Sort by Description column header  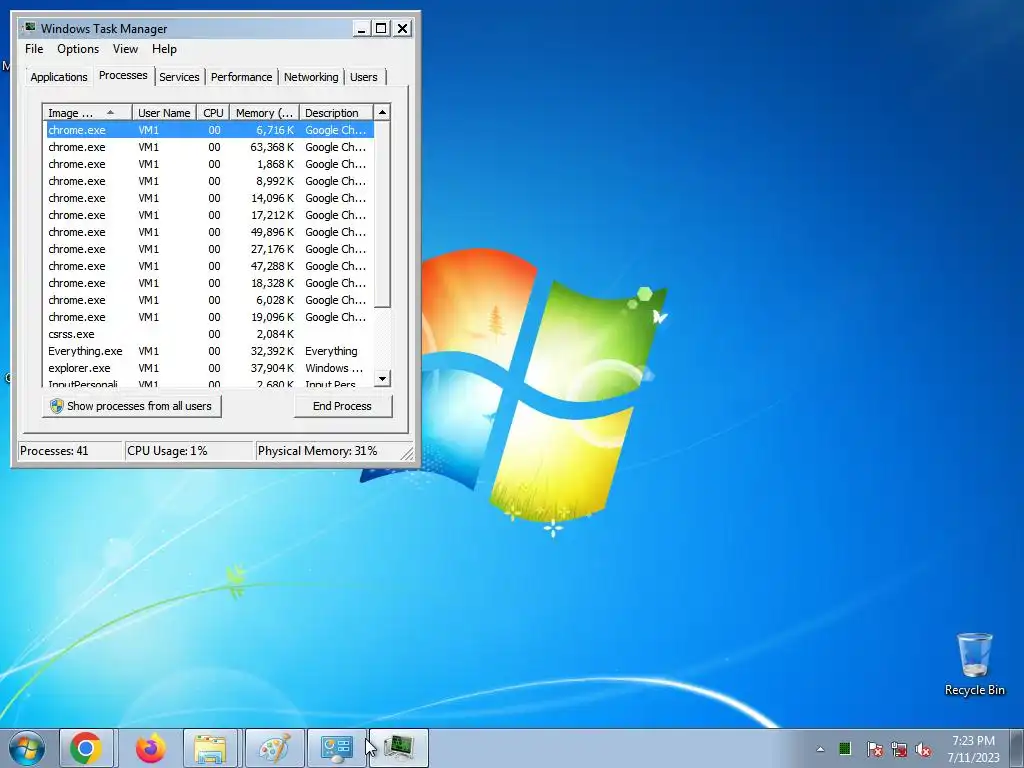pos(336,113)
